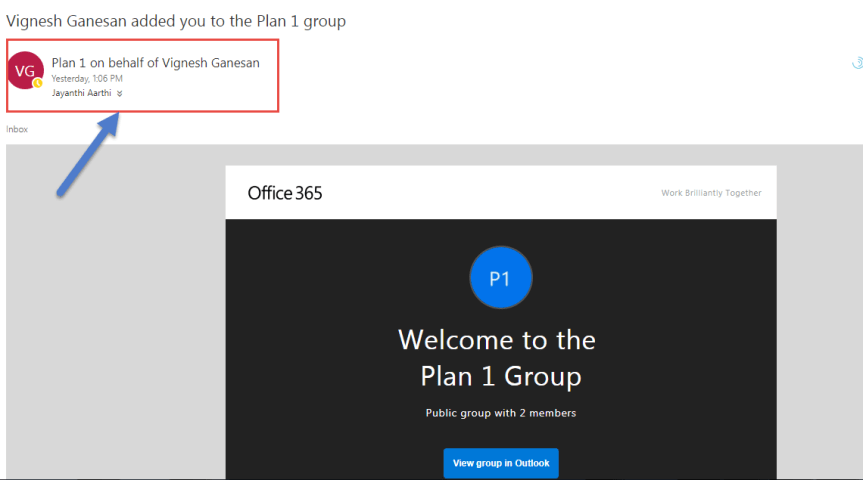
Task: Select the recipient name Jayanthi Aarthi
Action: (x=81, y=93)
